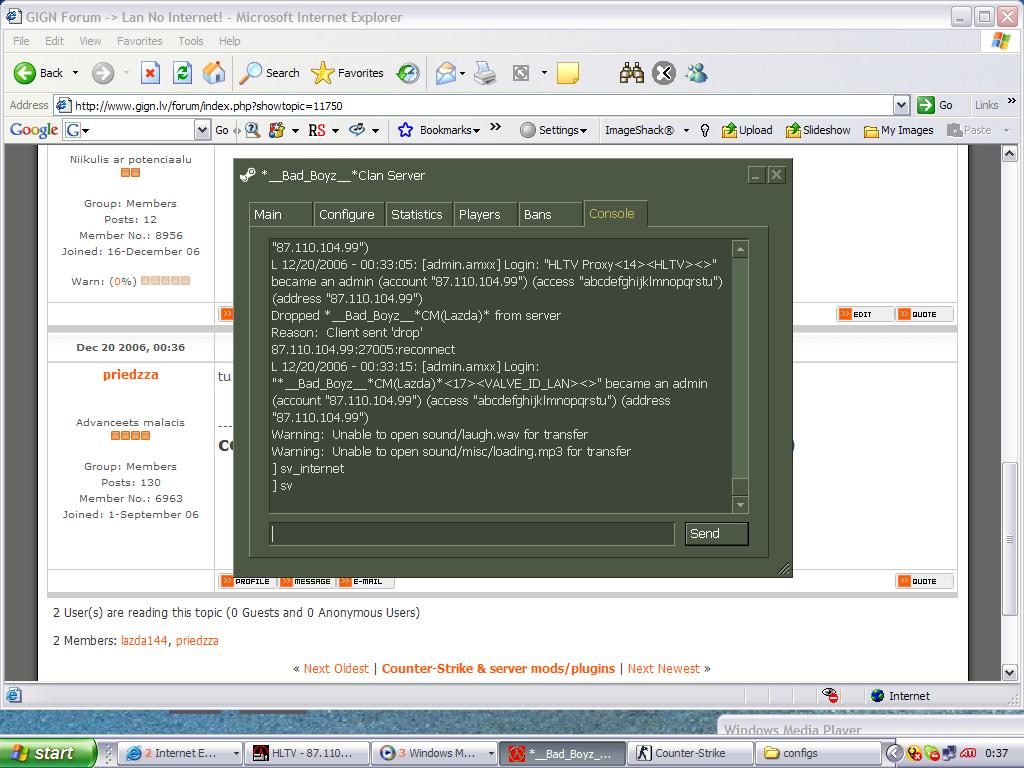This screenshot has width=1024, height=768.
Task: Follow the Next Oldest topic link
Action: point(336,669)
